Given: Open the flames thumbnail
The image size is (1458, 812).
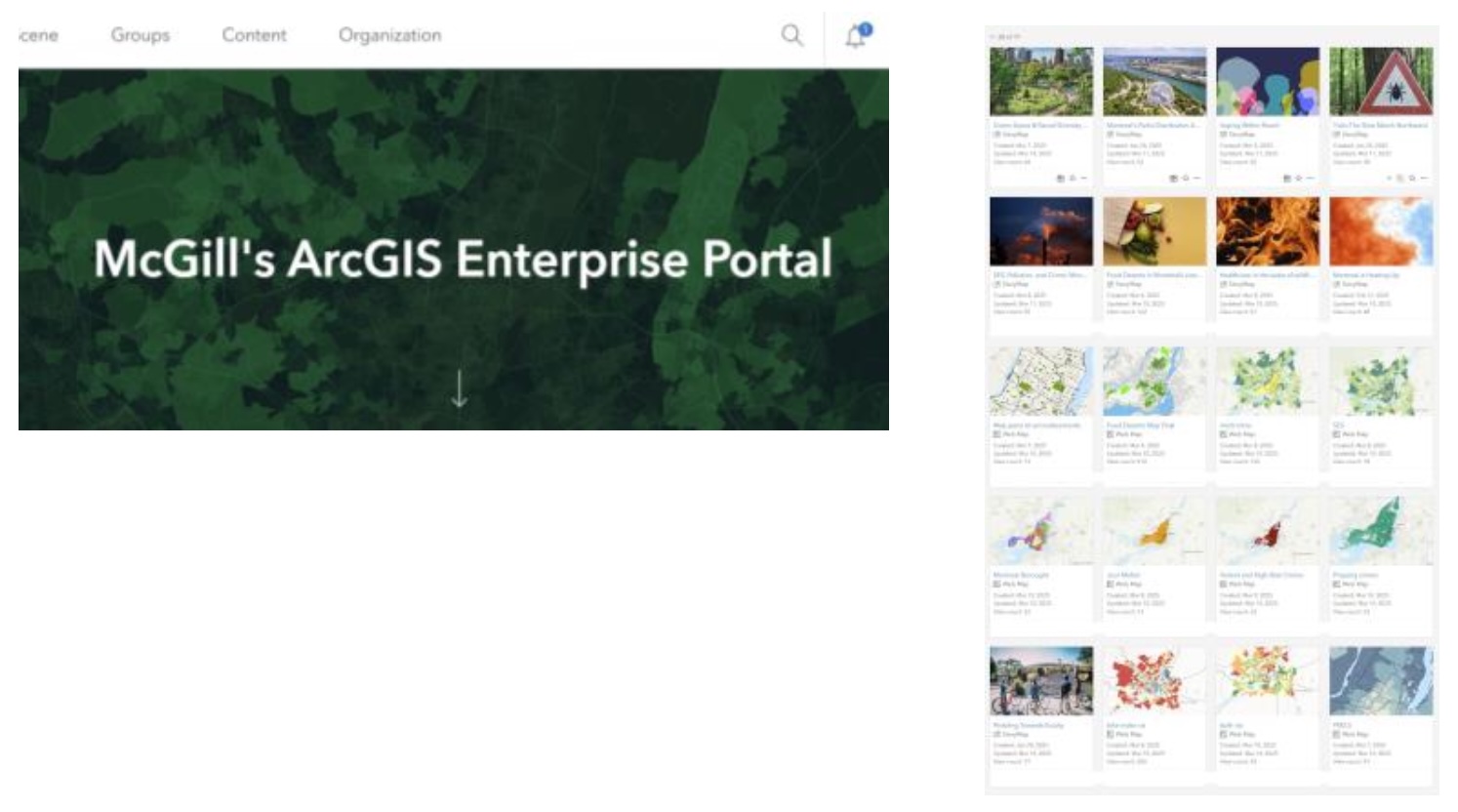Looking at the screenshot, I should [x=1268, y=231].
